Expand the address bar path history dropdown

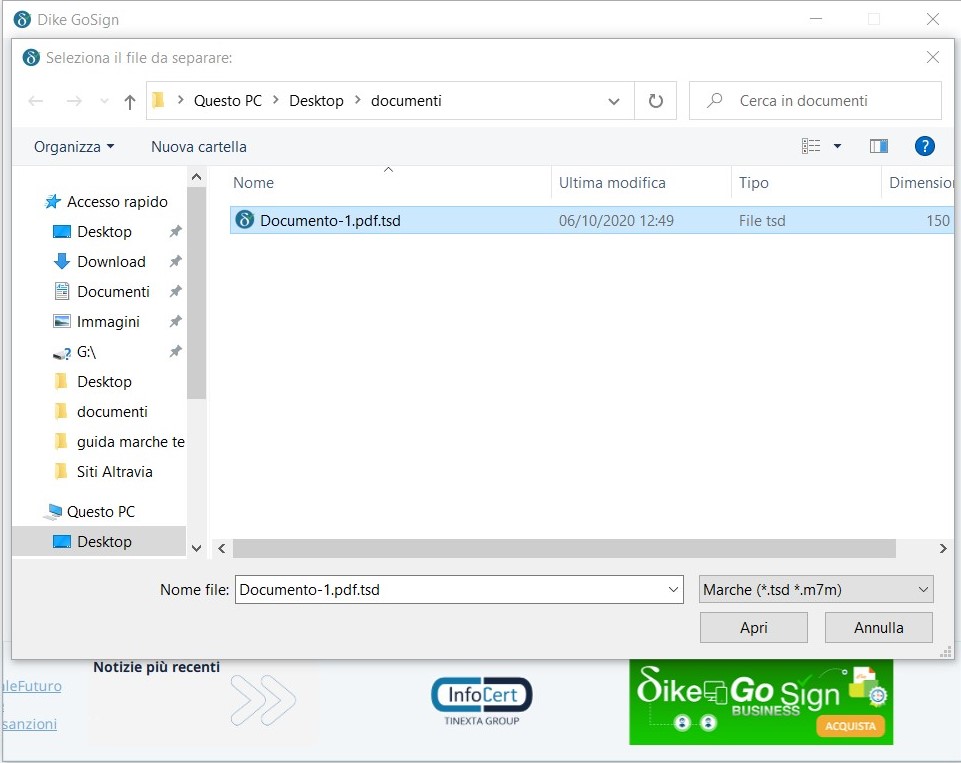pos(614,101)
